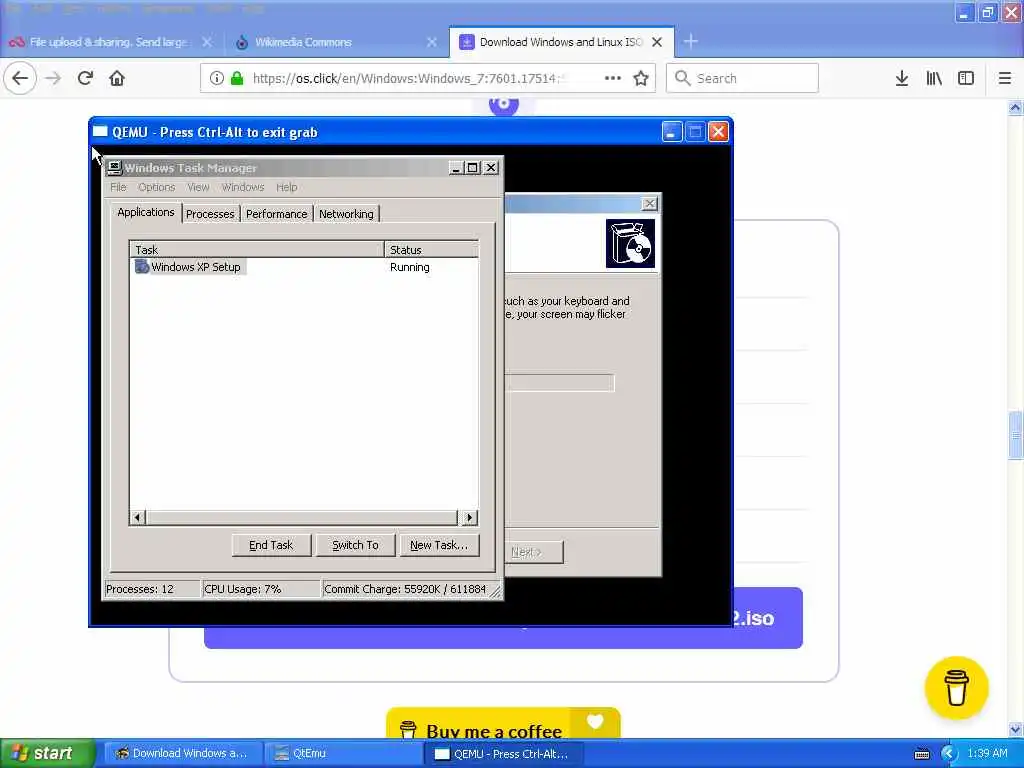Click the Firefox page vertical scrollbar thumb
This screenshot has height=768, width=1024.
click(1016, 435)
